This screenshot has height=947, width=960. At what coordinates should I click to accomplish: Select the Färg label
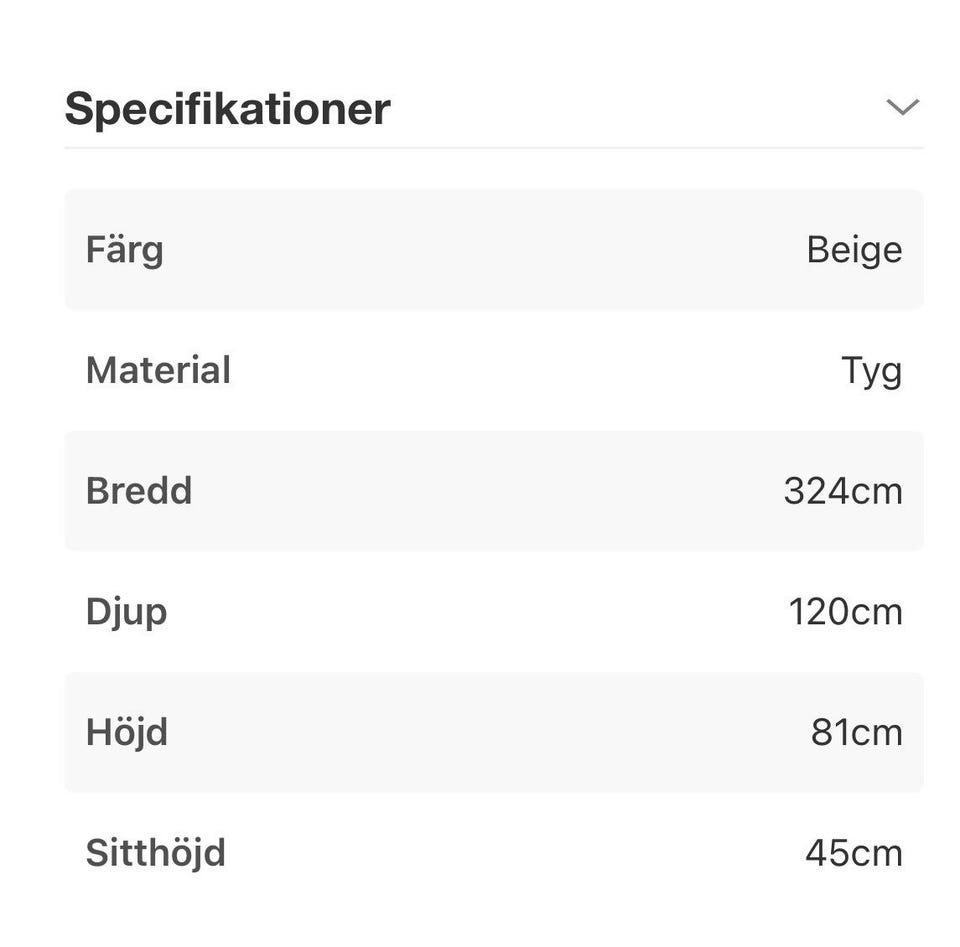pyautogui.click(x=124, y=250)
